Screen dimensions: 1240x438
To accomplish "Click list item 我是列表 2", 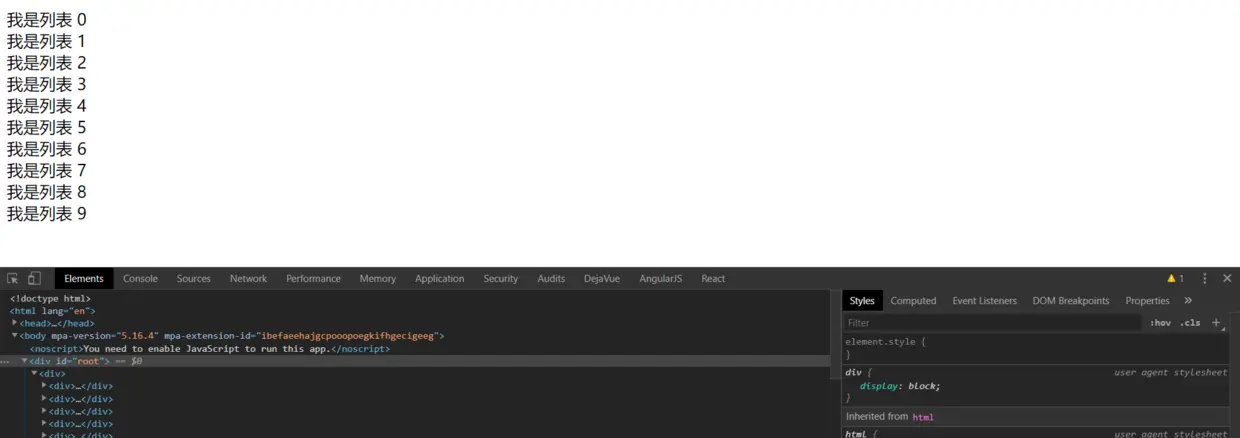I will pos(47,62).
